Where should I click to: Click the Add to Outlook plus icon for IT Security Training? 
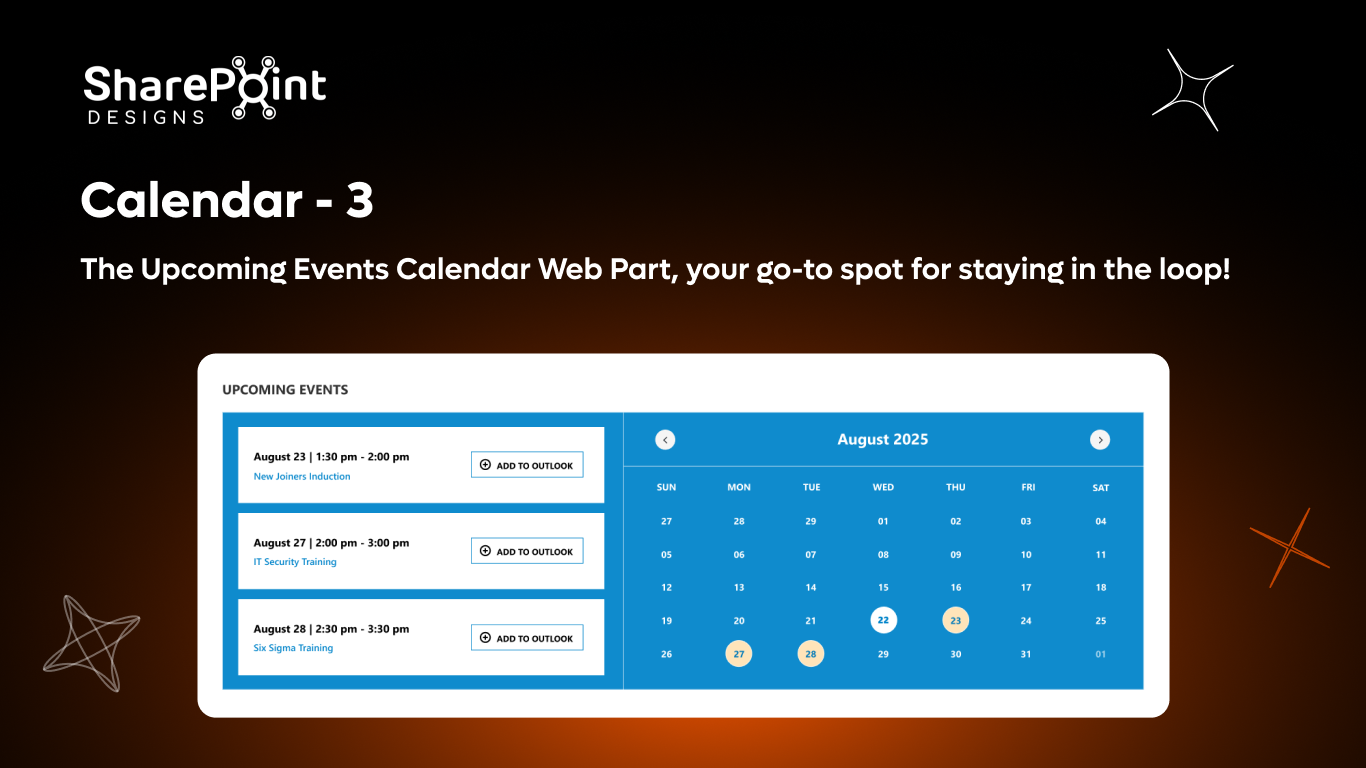tap(485, 551)
